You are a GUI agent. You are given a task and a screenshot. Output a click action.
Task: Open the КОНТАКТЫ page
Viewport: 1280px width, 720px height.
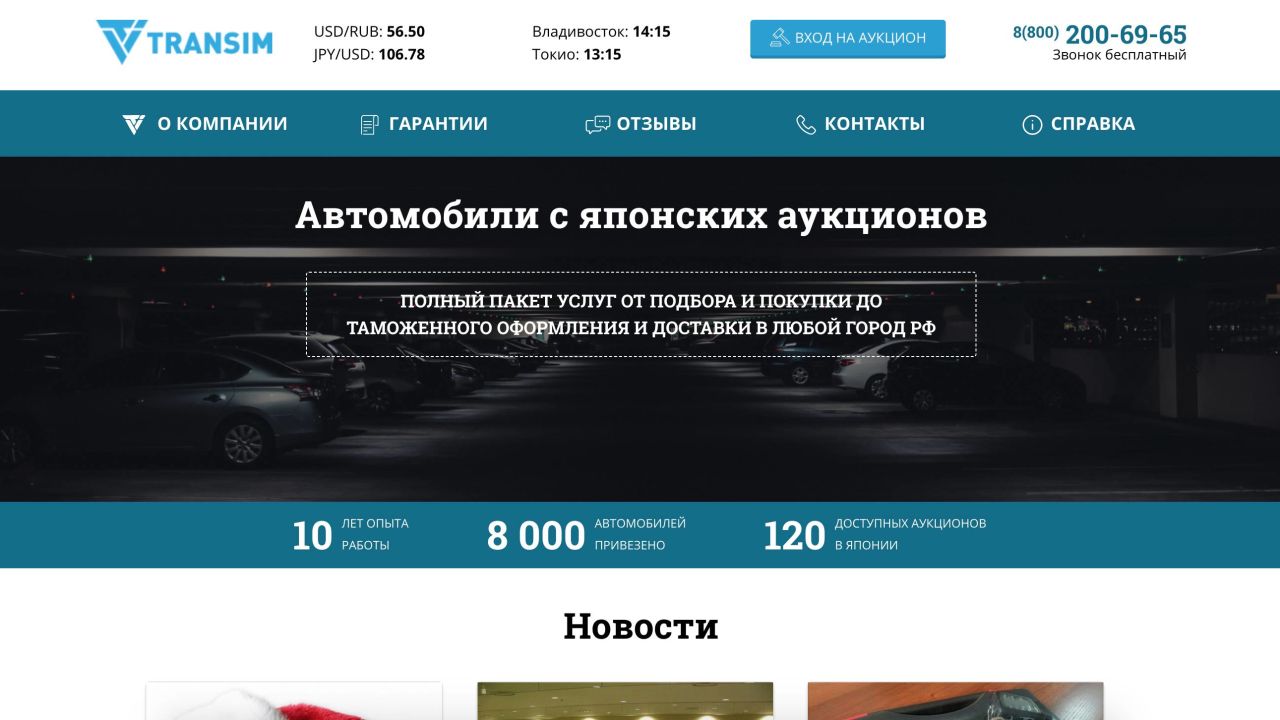(875, 123)
